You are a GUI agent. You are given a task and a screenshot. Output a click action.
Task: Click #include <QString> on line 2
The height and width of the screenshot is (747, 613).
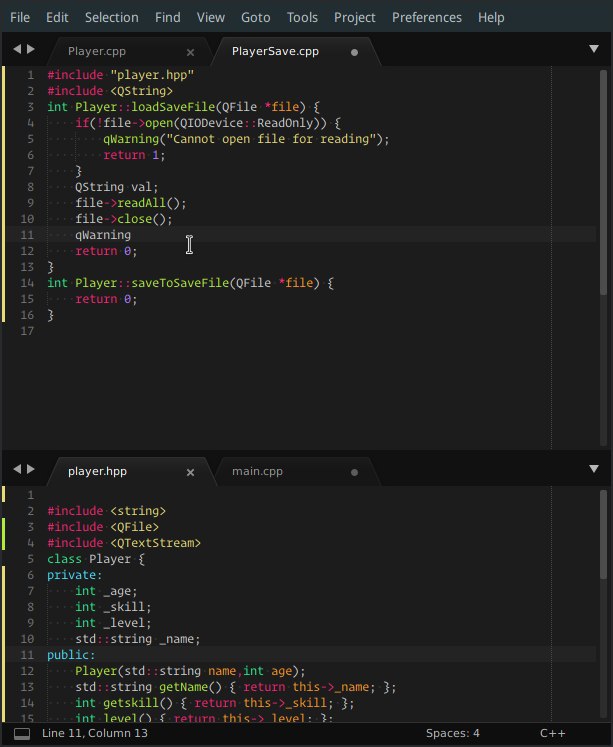pos(110,91)
